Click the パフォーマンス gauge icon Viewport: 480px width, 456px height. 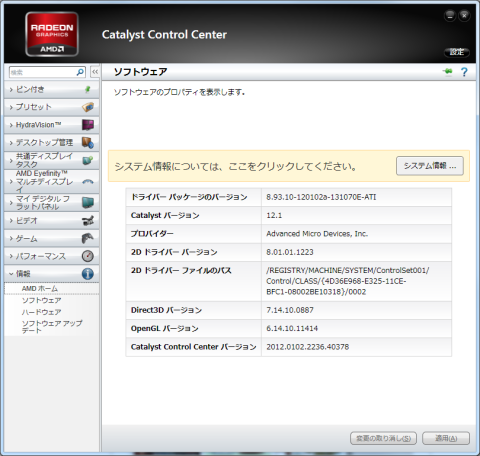(88, 256)
